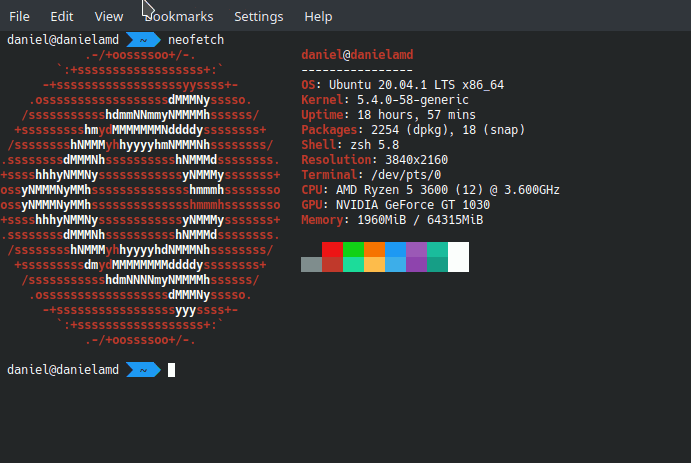Click the blue tilde prompt segment beside neofetch command

(143, 40)
